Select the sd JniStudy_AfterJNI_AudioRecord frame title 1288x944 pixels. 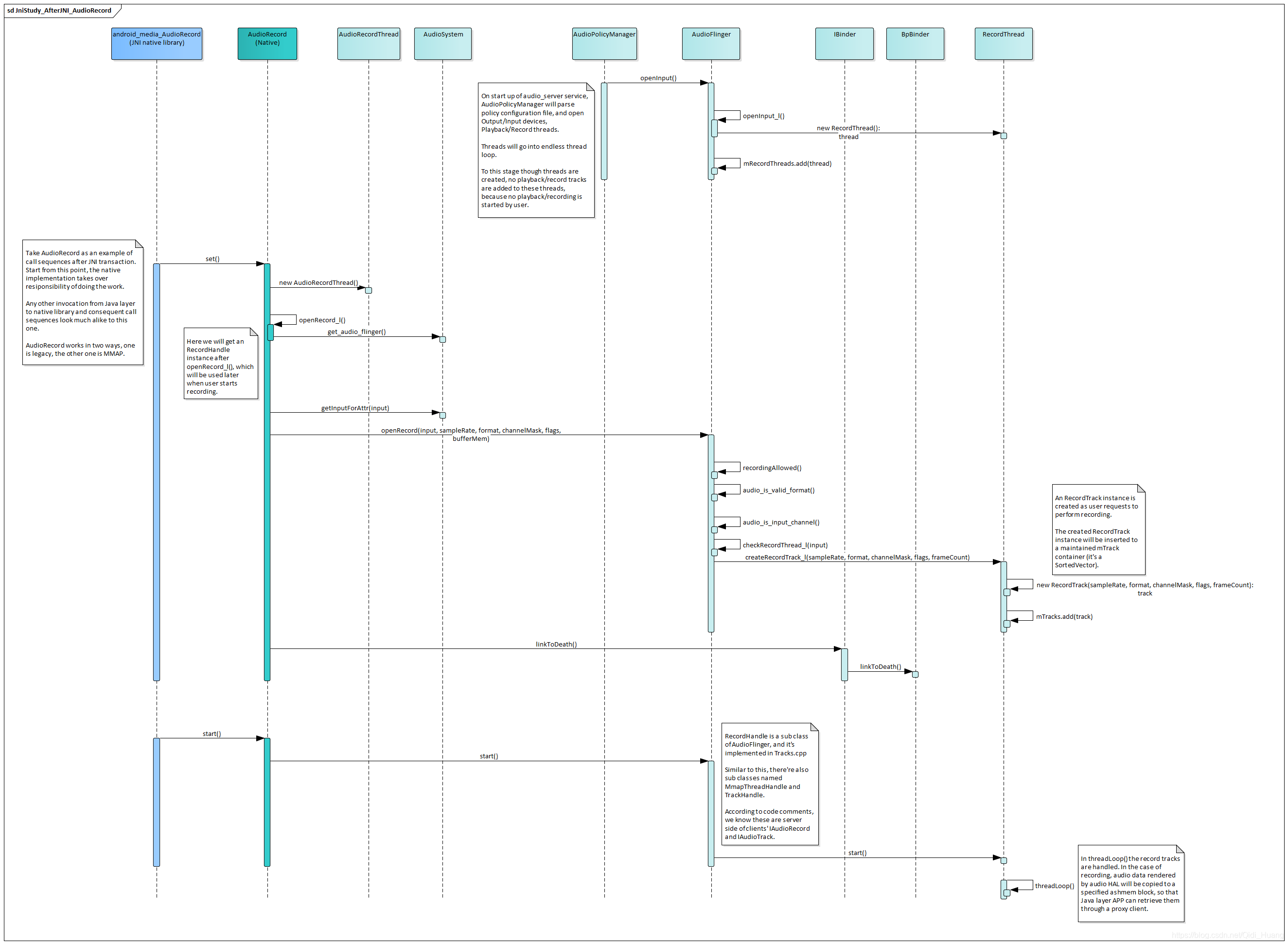coord(59,10)
